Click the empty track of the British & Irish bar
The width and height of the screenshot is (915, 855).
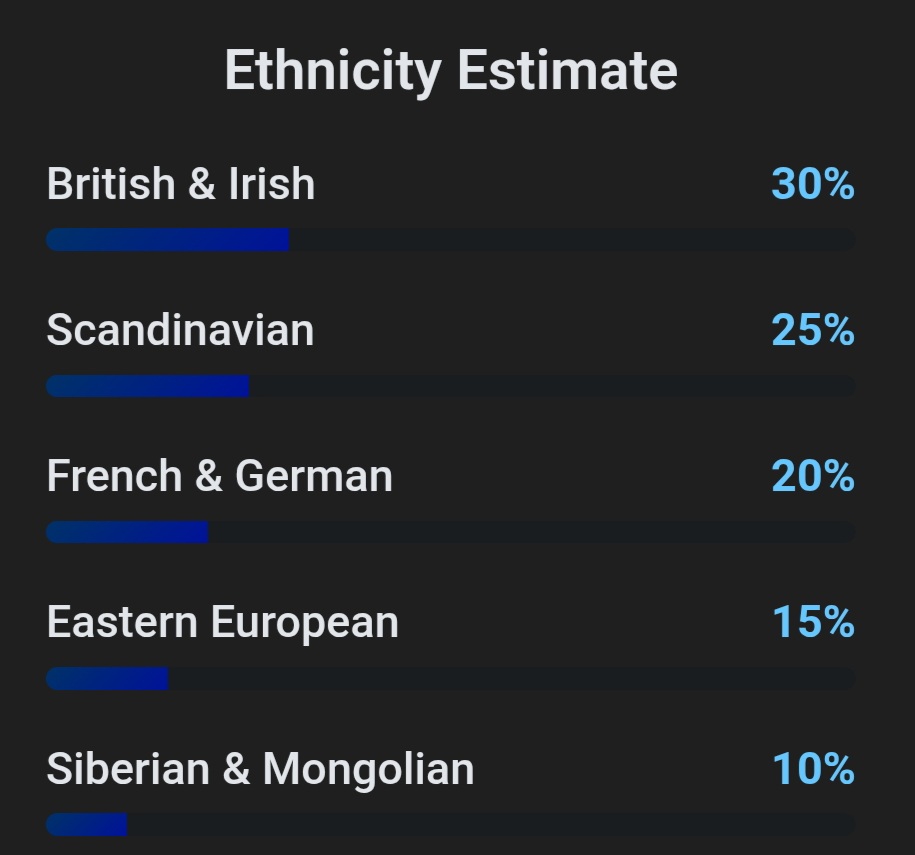click(570, 240)
